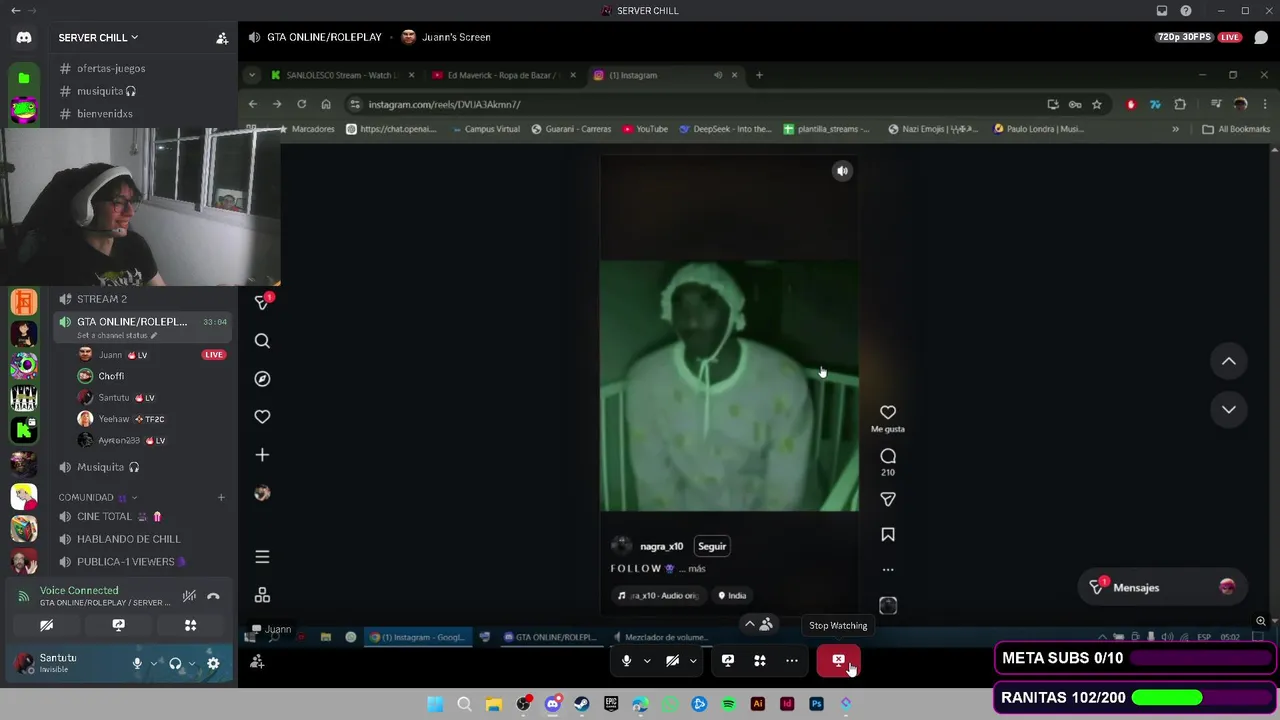The height and width of the screenshot is (720, 1280).
Task: Share your screen from the voice panel
Action: pyautogui.click(x=118, y=626)
